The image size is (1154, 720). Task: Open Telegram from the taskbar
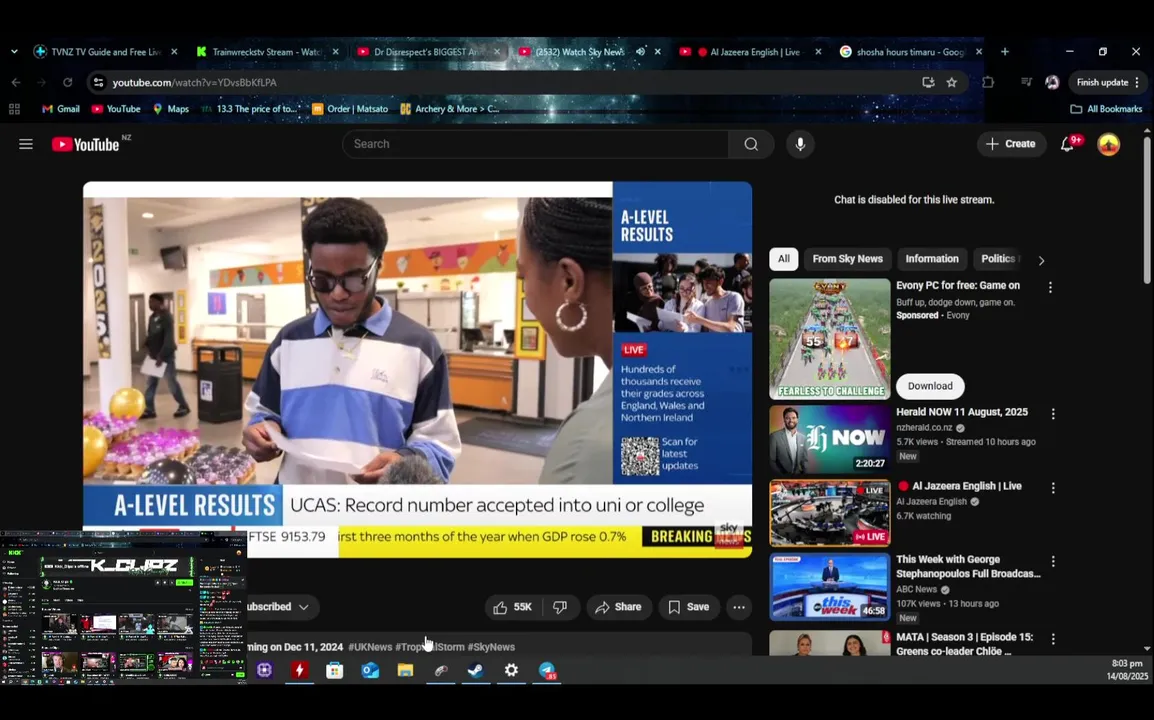(547, 671)
